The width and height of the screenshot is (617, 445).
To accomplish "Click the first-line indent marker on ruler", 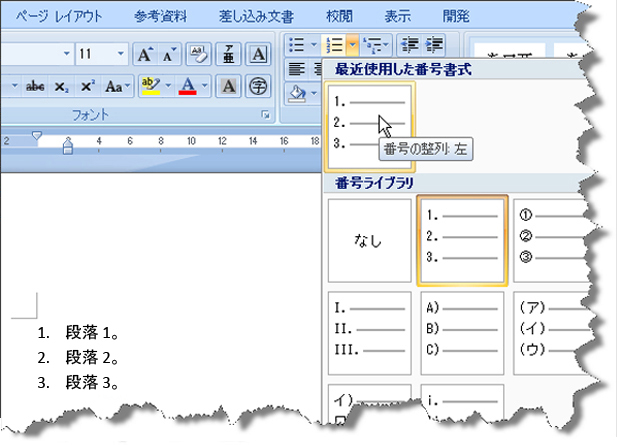I will (37, 136).
